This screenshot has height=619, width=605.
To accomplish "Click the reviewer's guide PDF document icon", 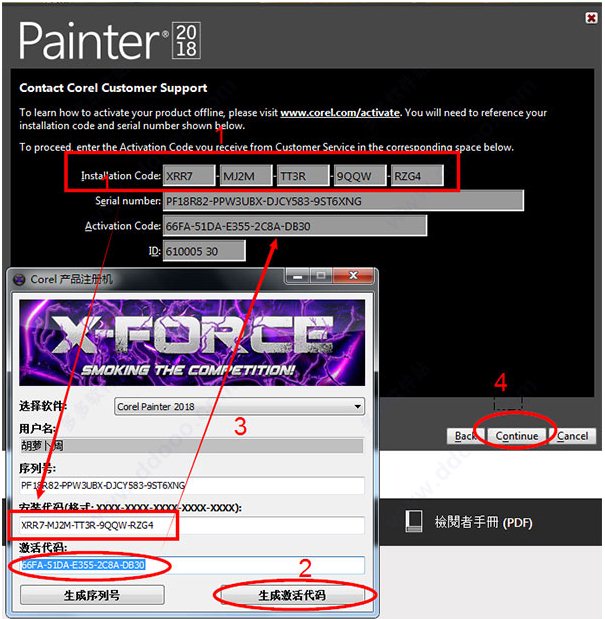I will (414, 521).
